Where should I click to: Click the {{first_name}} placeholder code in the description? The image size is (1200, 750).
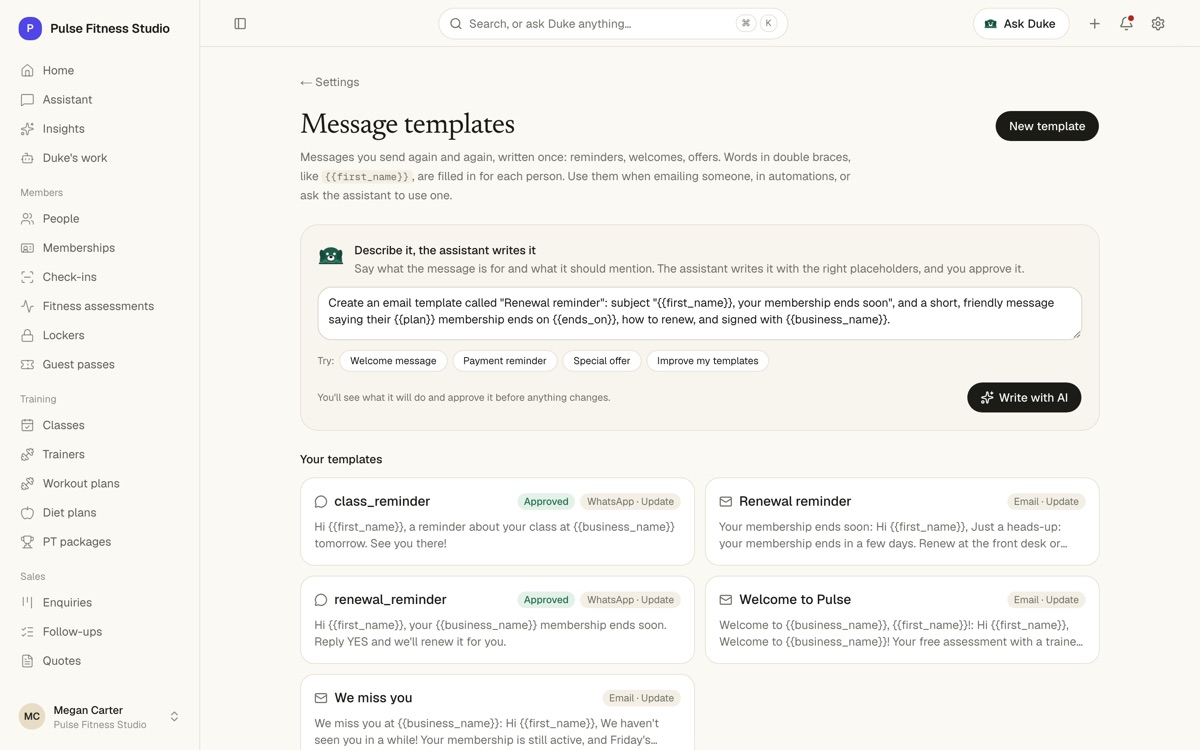(367, 177)
